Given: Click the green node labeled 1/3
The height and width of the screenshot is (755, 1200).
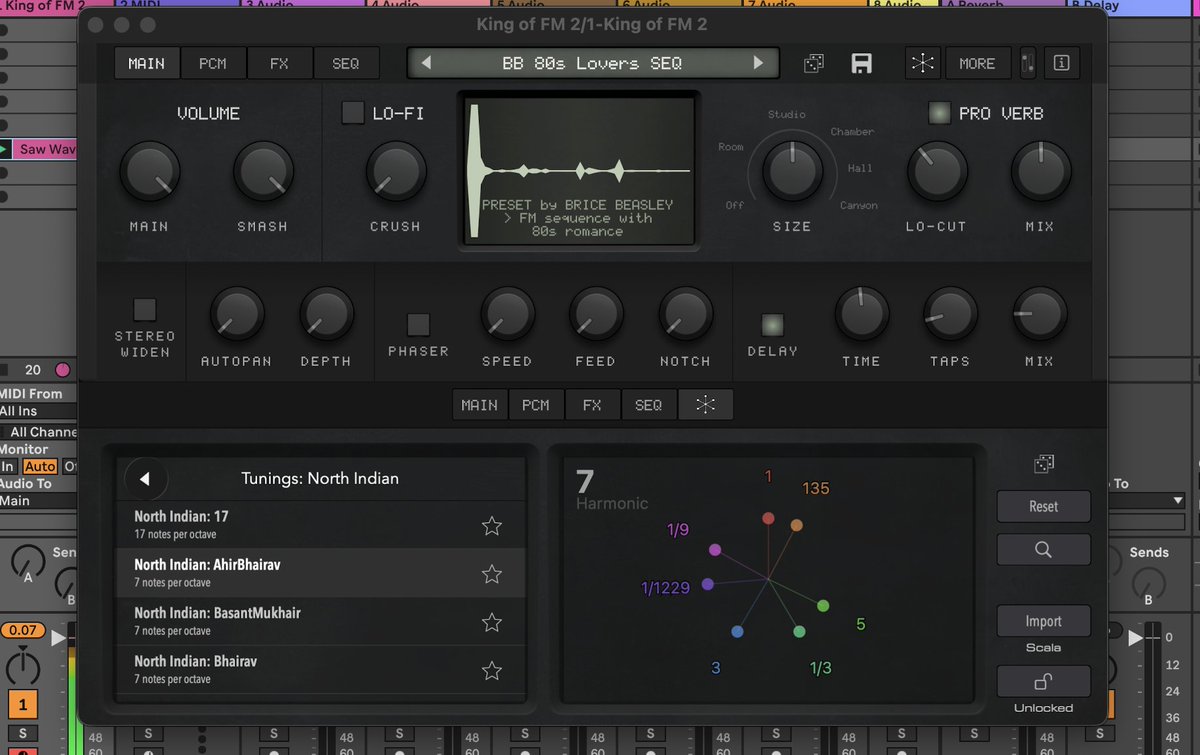Looking at the screenshot, I should pos(799,632).
